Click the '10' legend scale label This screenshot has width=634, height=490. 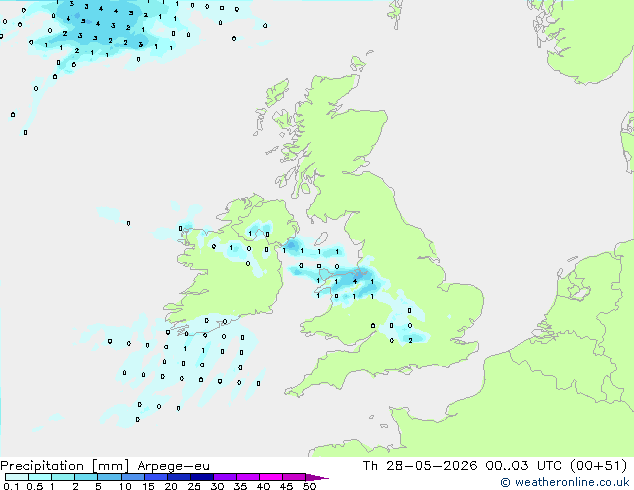tap(125, 486)
